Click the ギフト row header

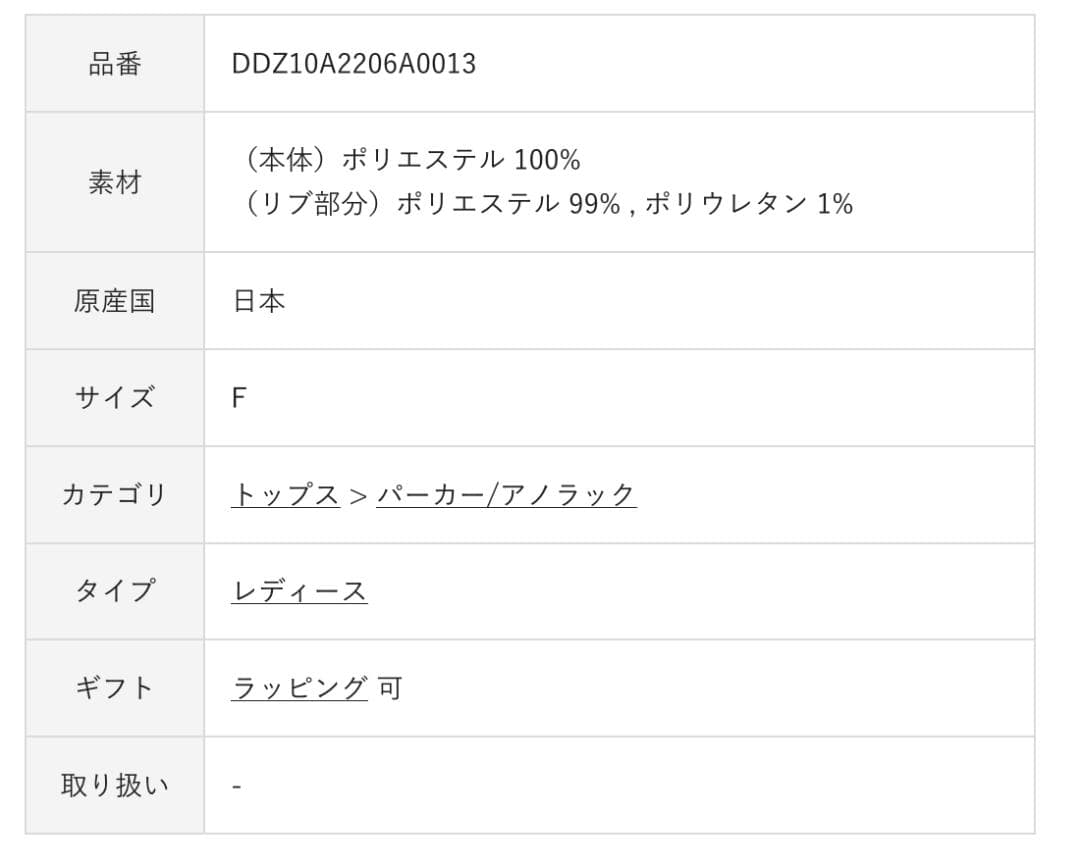coord(115,686)
